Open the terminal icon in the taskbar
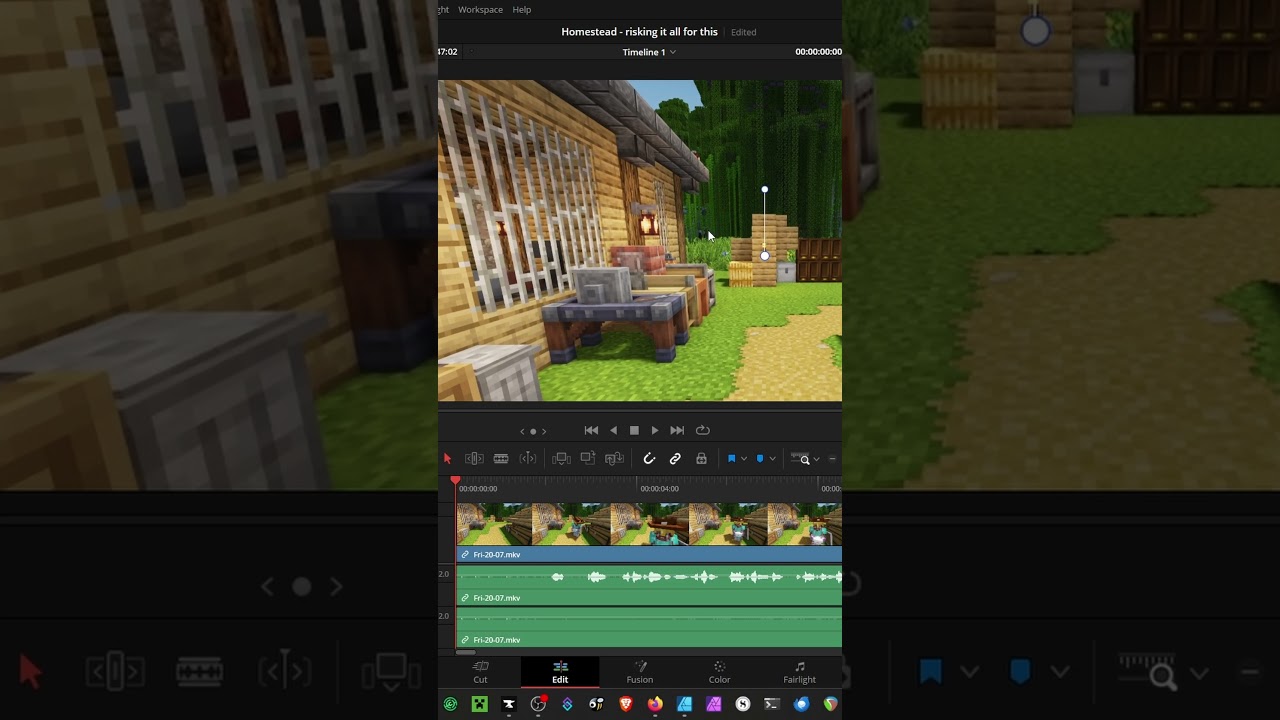Screen dimensions: 1280x720 point(772,704)
